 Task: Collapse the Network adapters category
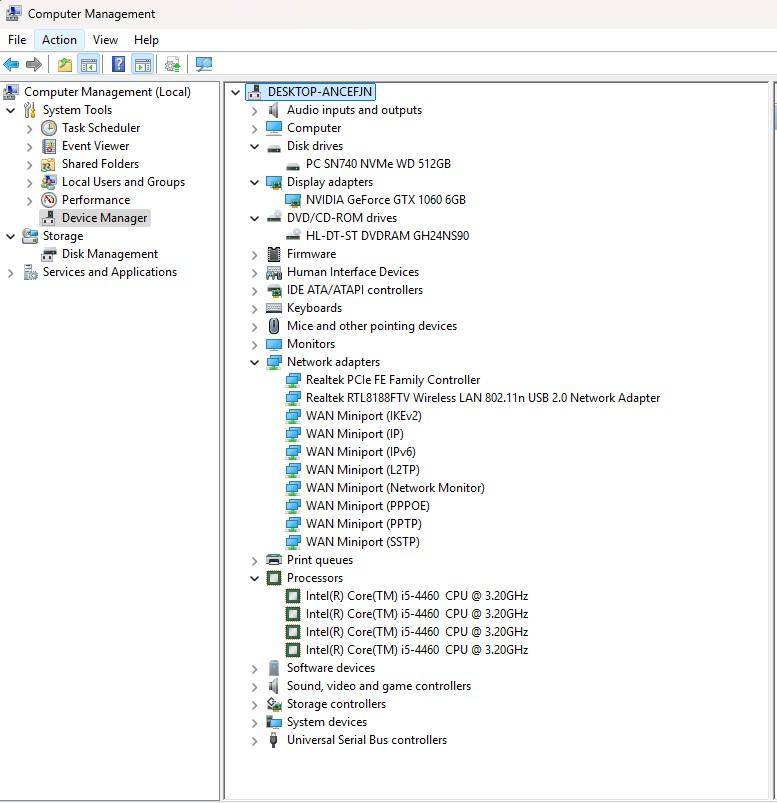click(x=255, y=362)
